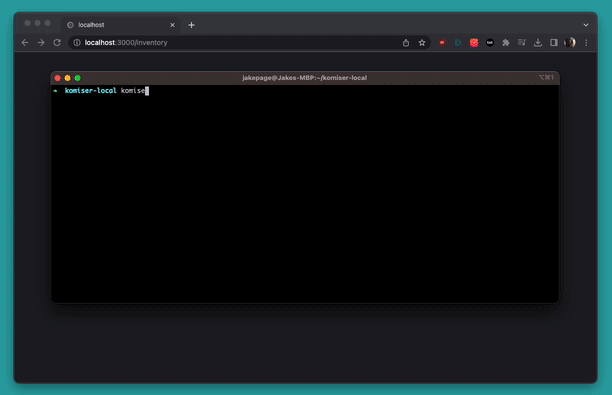Bookmark this page with the star icon
612x395 pixels.
[422, 43]
